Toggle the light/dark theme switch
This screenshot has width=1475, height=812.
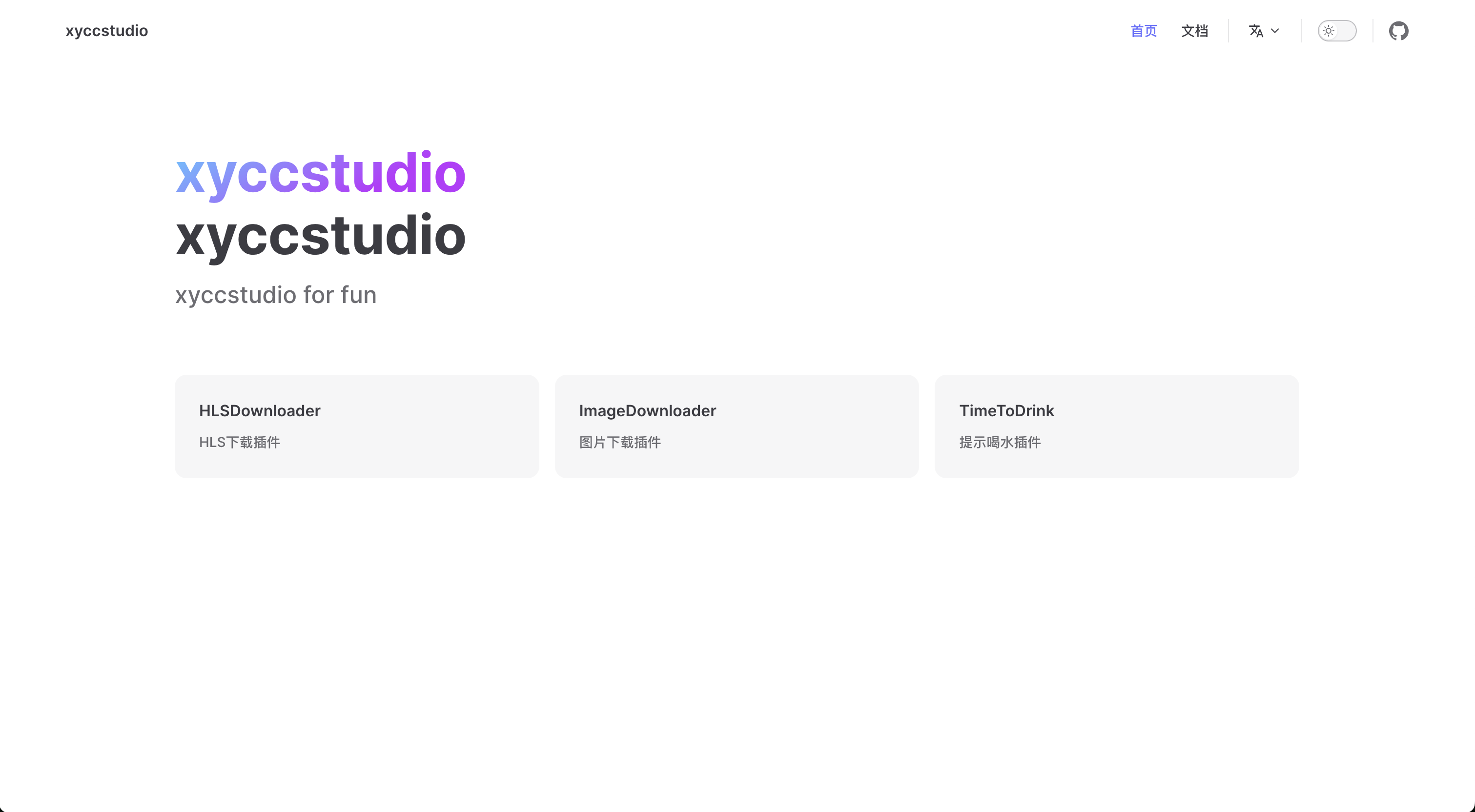1337,31
